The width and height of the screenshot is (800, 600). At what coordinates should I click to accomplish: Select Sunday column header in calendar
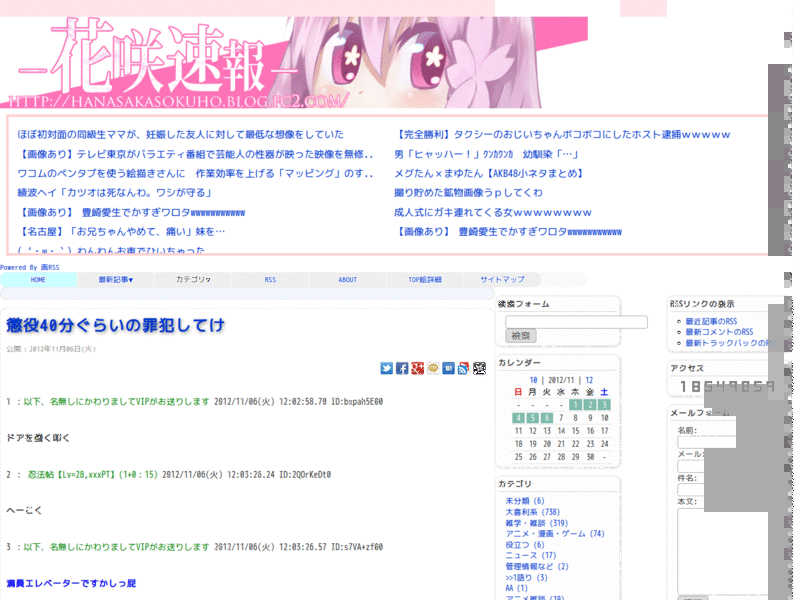[x=518, y=390]
